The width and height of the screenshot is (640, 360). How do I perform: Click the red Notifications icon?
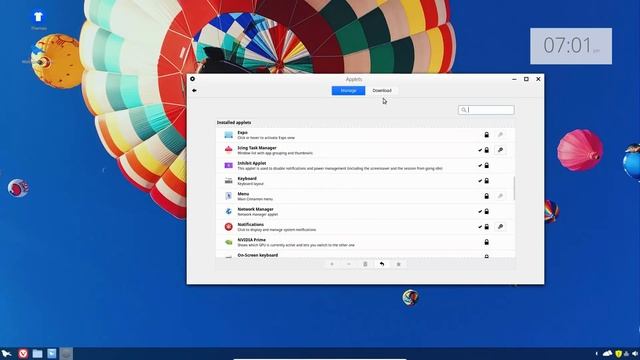[x=229, y=227]
